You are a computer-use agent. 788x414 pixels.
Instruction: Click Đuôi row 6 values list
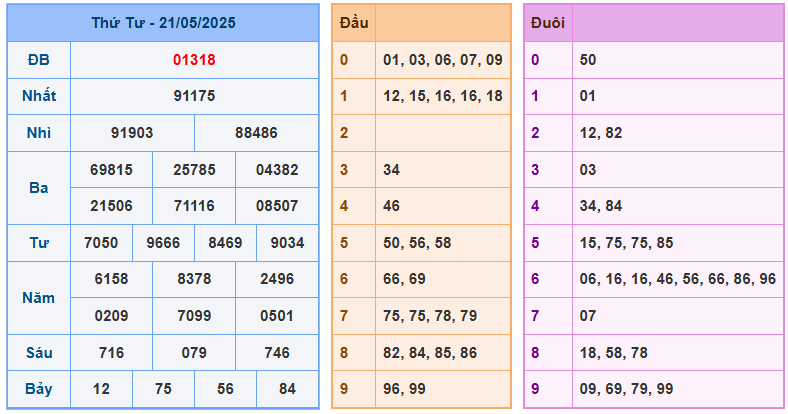[x=678, y=279]
